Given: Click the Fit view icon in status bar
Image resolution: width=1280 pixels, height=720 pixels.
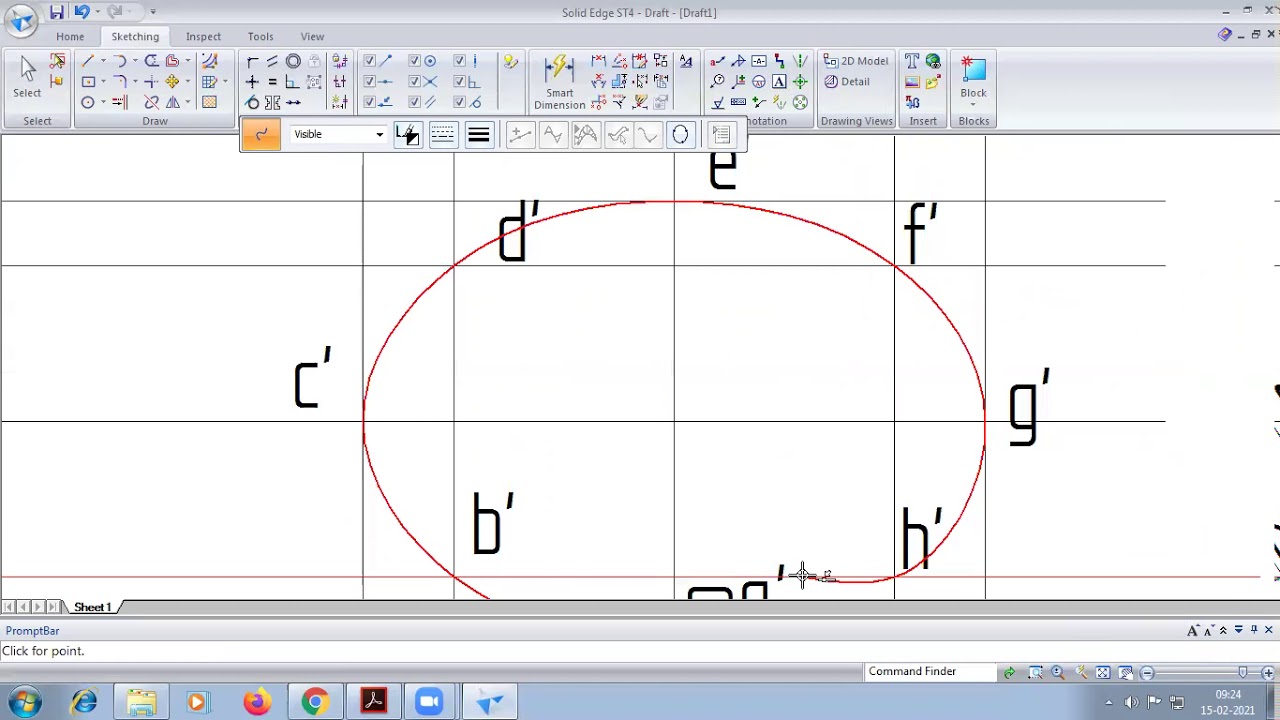Looking at the screenshot, I should coord(1102,672).
